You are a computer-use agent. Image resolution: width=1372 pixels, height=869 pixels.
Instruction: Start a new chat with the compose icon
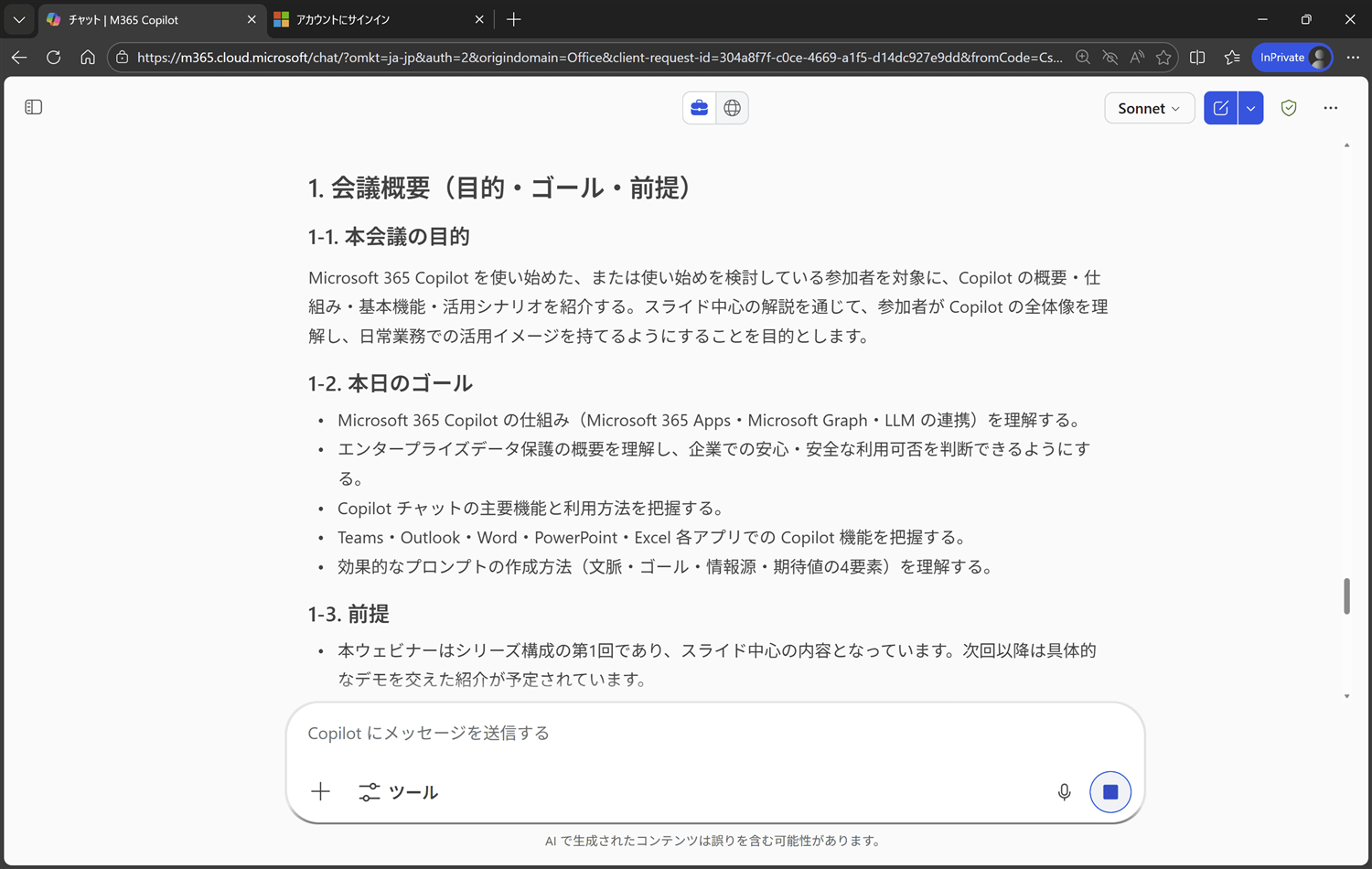[x=1220, y=107]
